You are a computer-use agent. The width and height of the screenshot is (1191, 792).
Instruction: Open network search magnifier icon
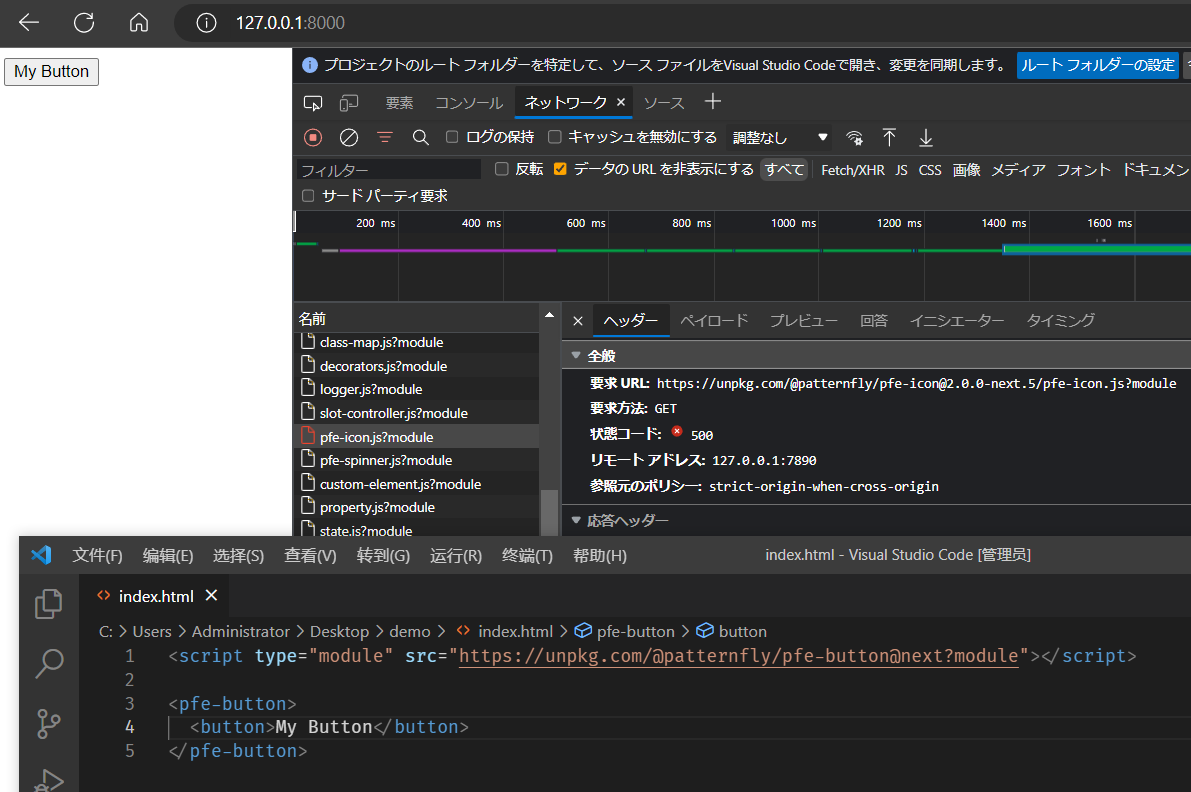tap(420, 137)
